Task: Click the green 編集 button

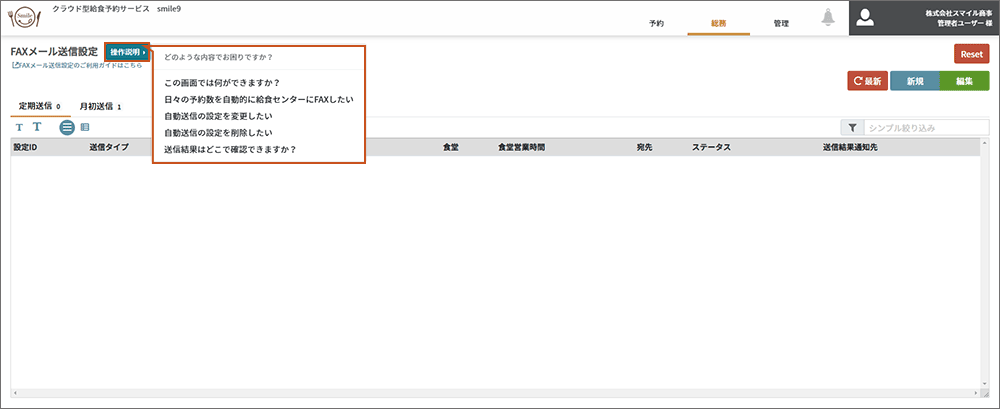Action: [x=964, y=81]
